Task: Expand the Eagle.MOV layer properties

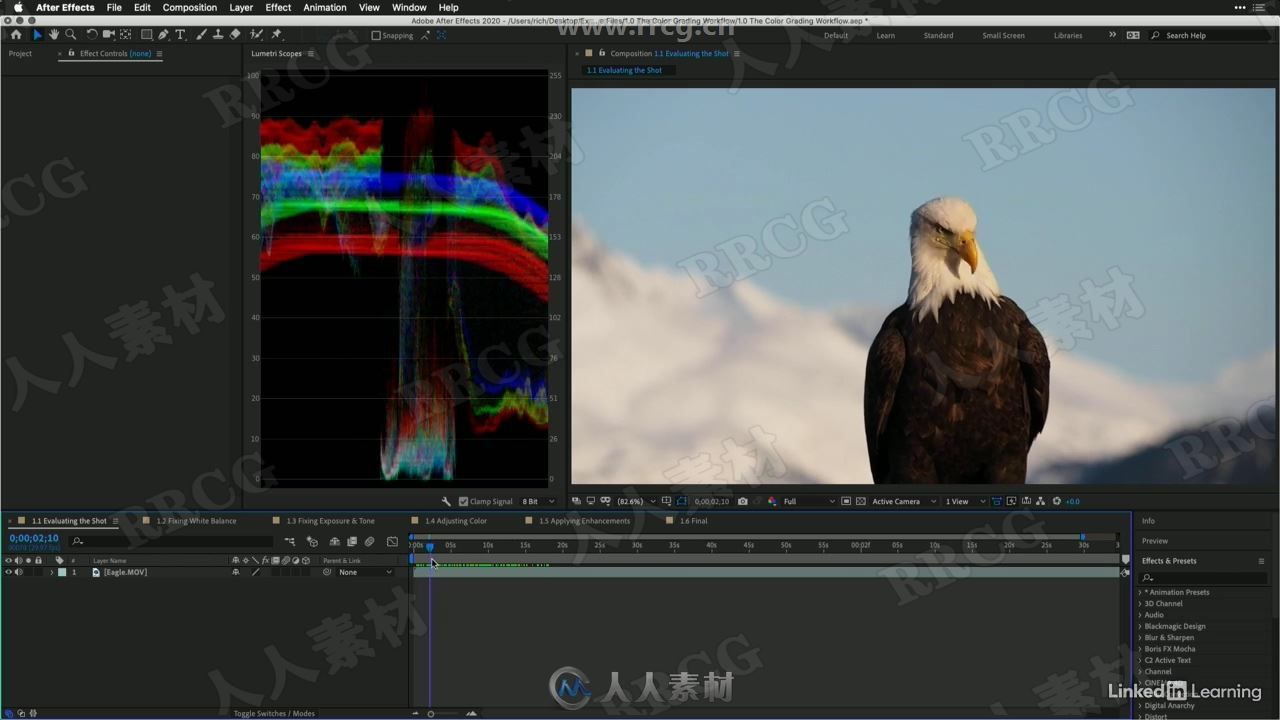Action: pos(52,572)
